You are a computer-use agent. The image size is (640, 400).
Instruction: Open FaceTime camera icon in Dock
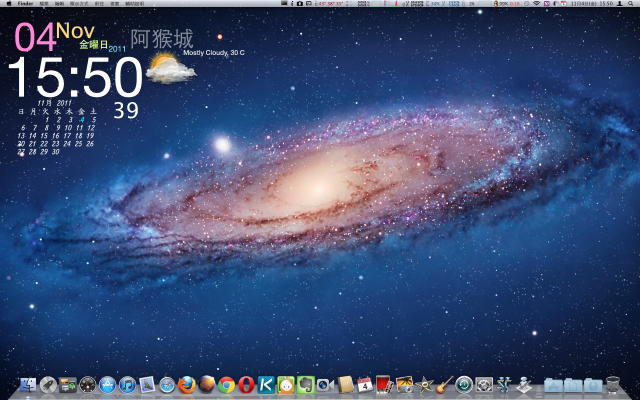[325, 385]
